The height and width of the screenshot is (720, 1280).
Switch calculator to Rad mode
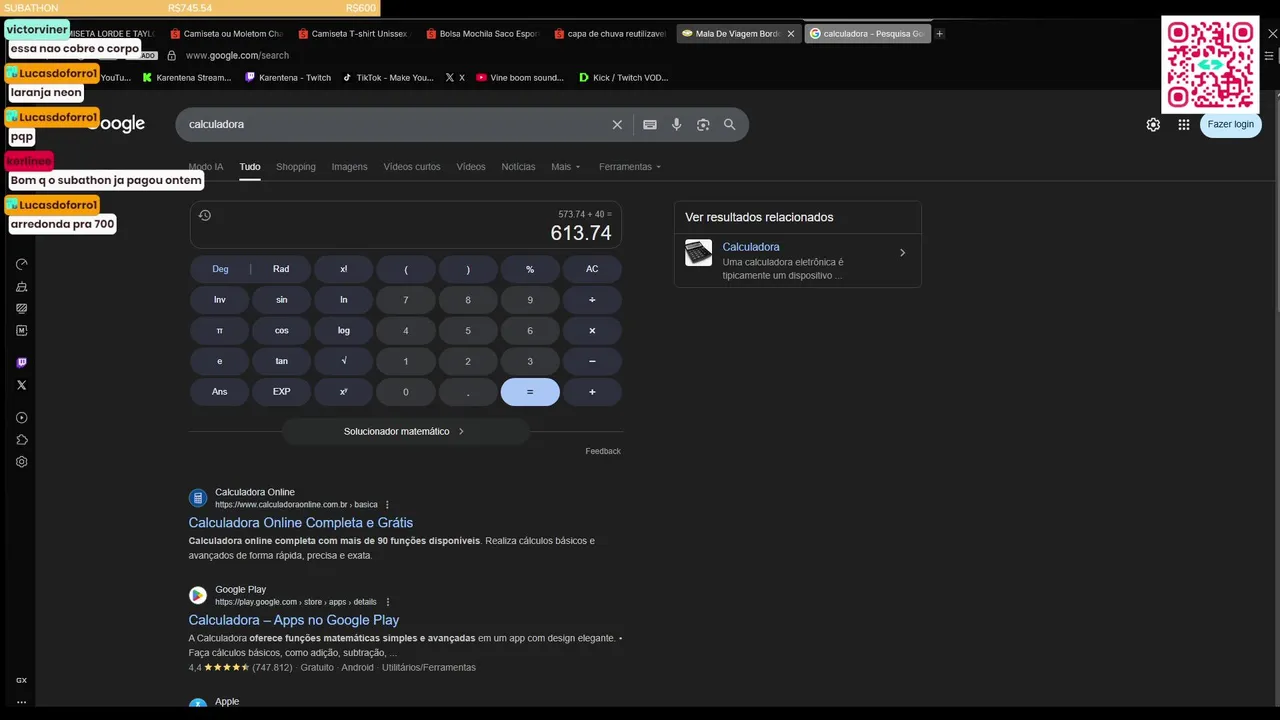[281, 269]
